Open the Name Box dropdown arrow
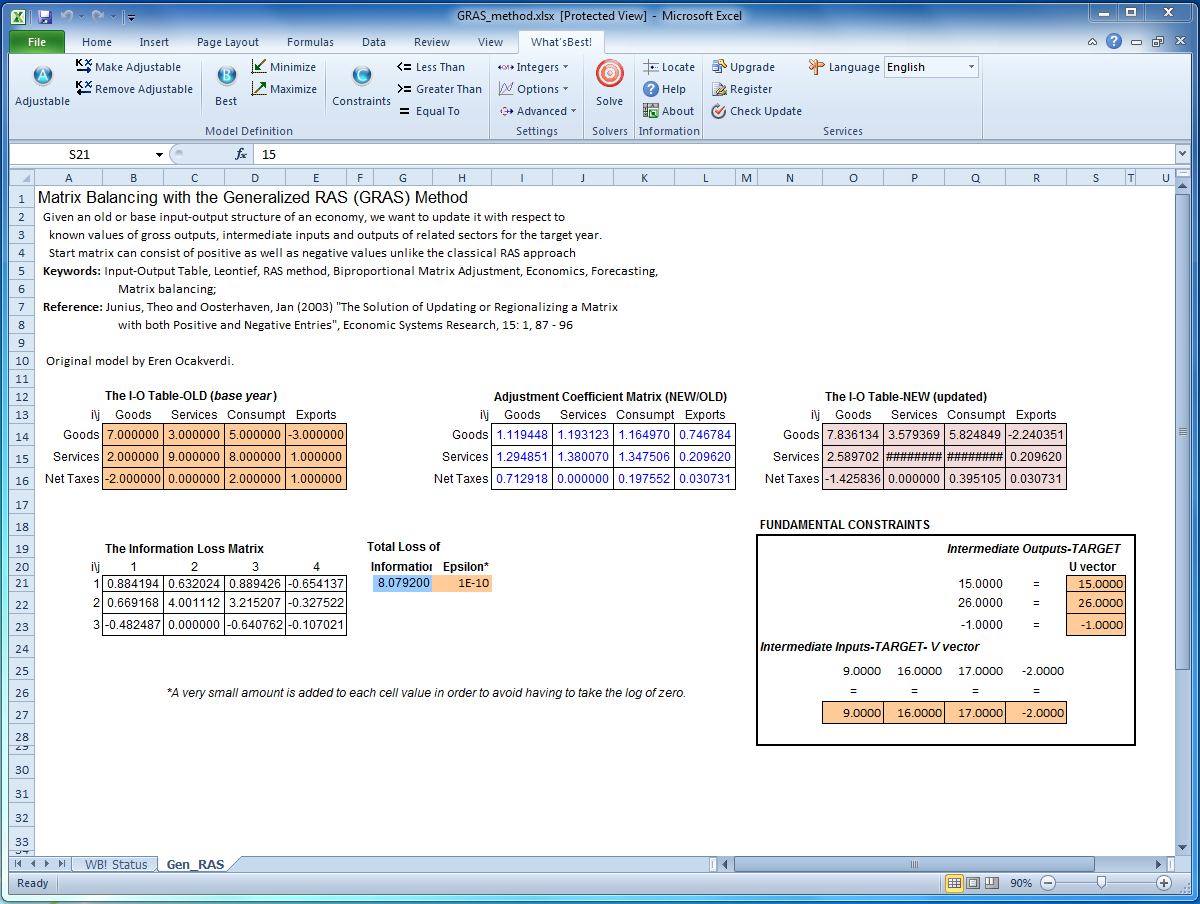 (x=159, y=155)
